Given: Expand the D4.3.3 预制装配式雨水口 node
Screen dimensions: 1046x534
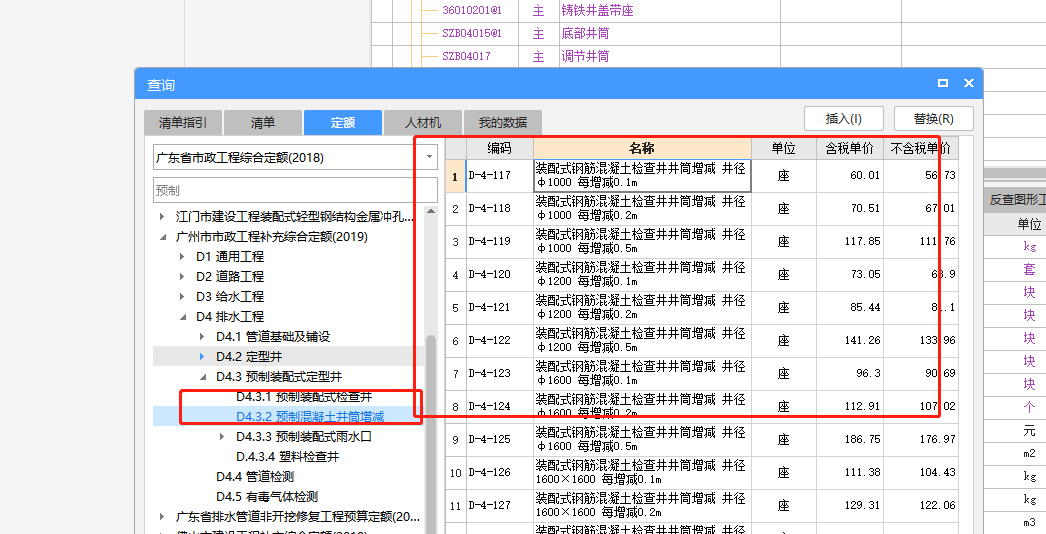Looking at the screenshot, I should point(222,437).
